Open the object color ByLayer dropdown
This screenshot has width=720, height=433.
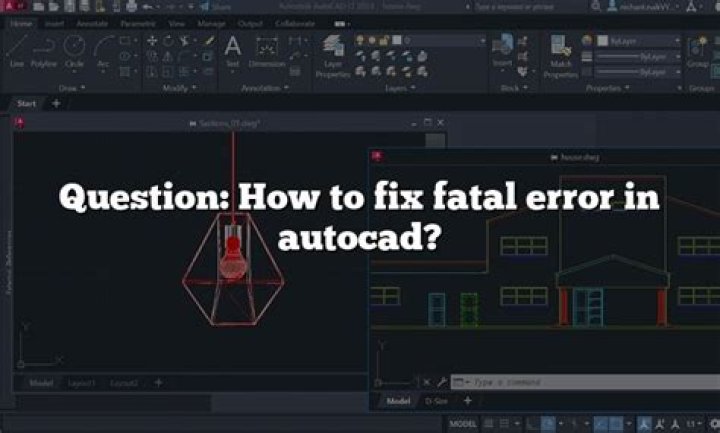click(639, 41)
